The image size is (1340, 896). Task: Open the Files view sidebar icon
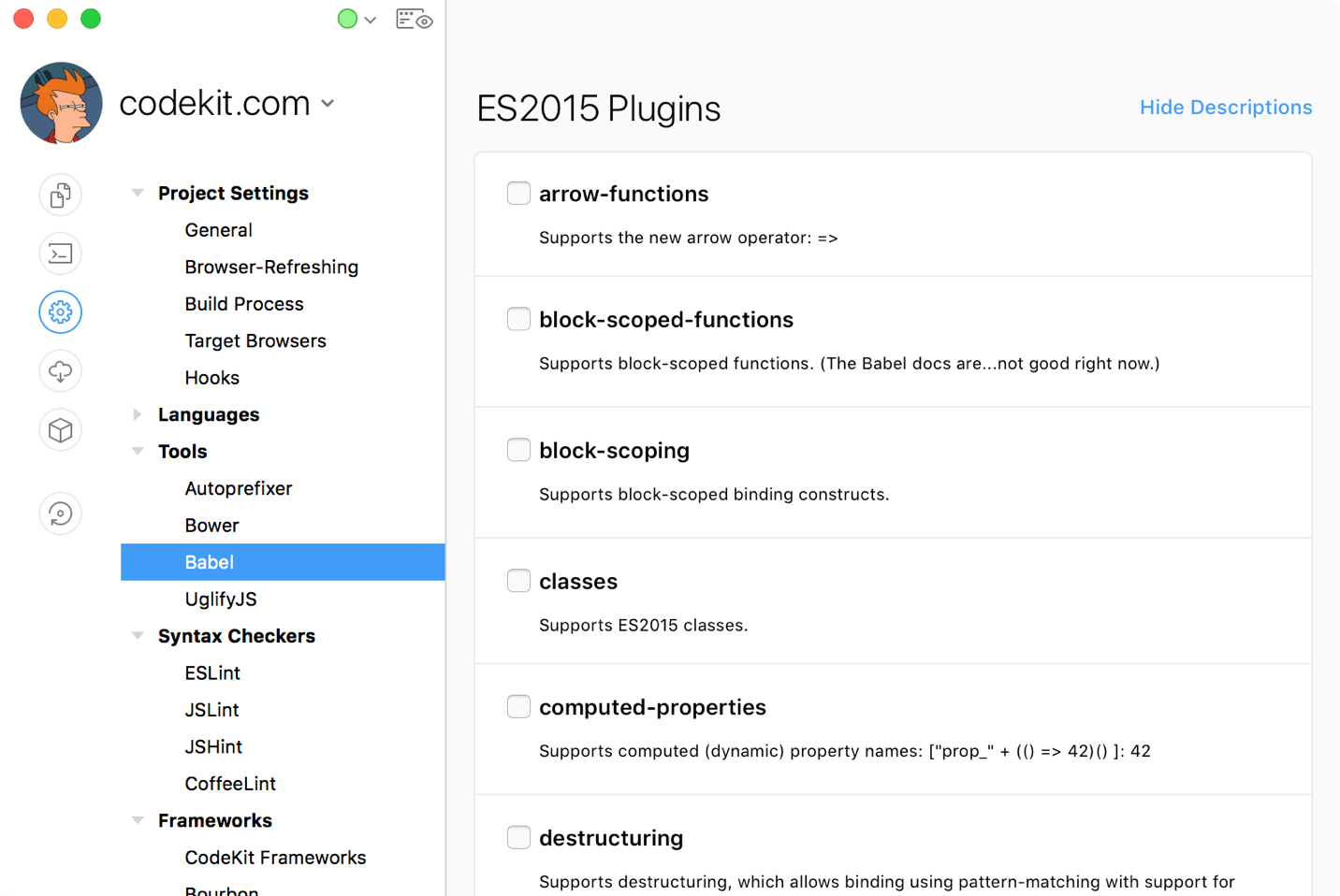(61, 195)
